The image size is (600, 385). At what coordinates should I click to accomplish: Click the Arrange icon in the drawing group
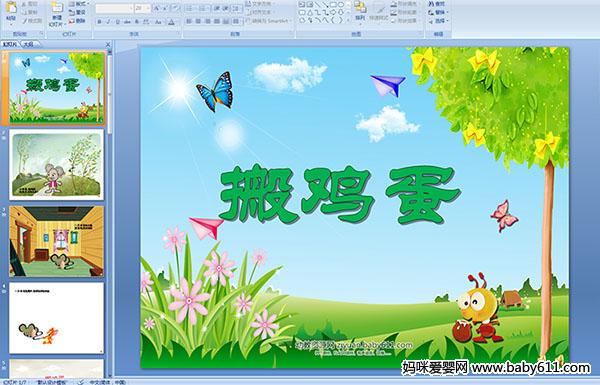360,11
